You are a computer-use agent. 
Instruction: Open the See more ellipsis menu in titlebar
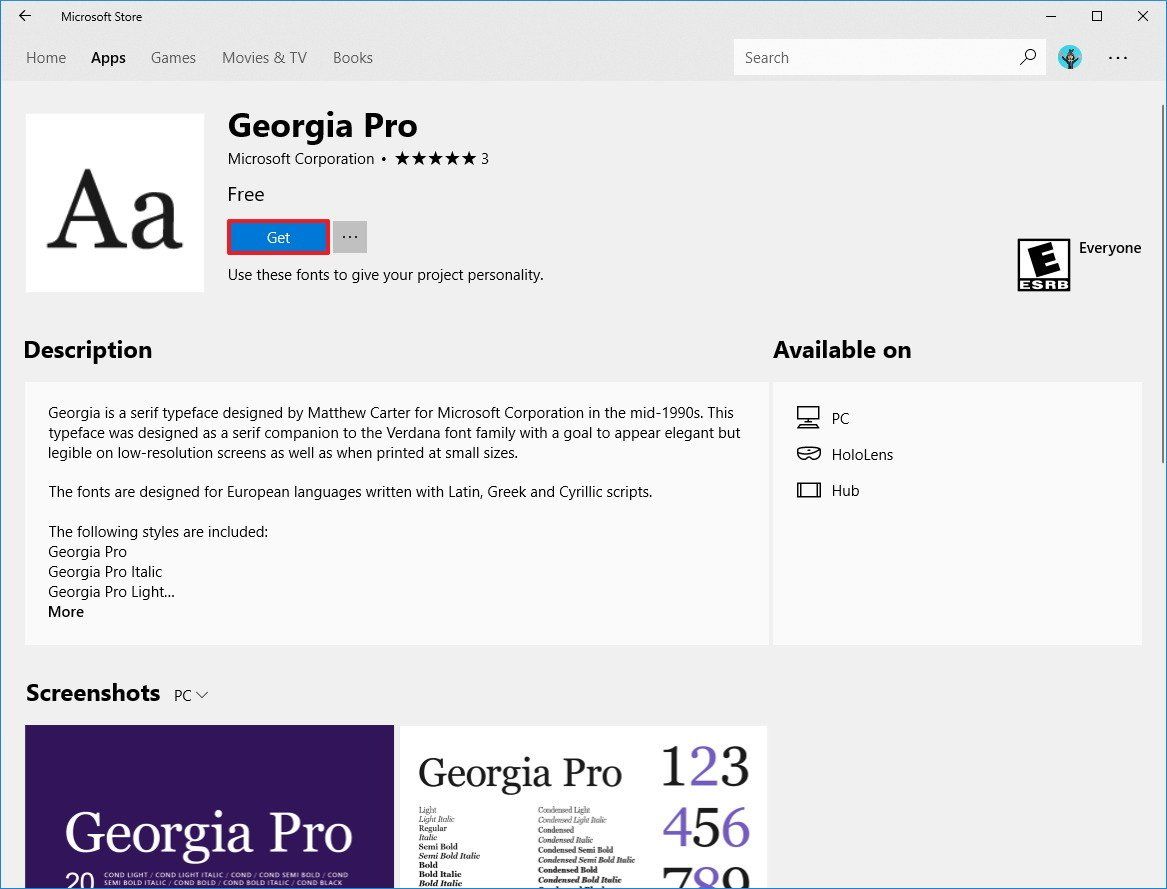pyautogui.click(x=1117, y=57)
